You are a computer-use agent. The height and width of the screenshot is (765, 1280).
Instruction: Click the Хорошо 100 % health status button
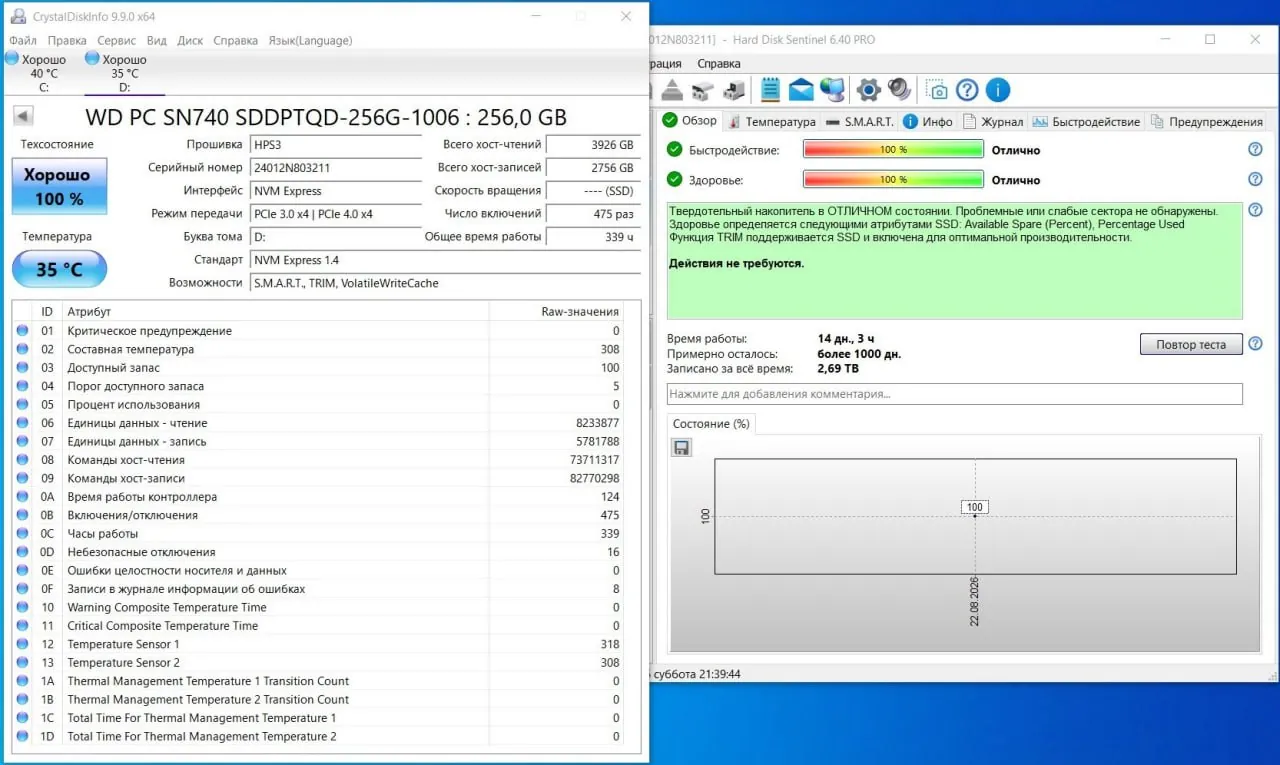click(x=59, y=186)
